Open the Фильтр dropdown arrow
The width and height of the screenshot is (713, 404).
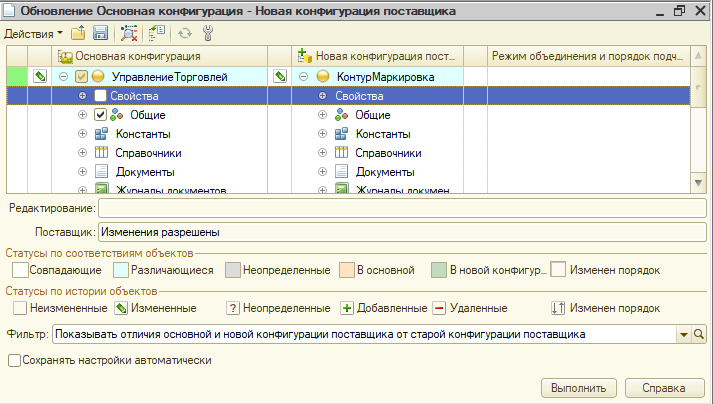(683, 334)
